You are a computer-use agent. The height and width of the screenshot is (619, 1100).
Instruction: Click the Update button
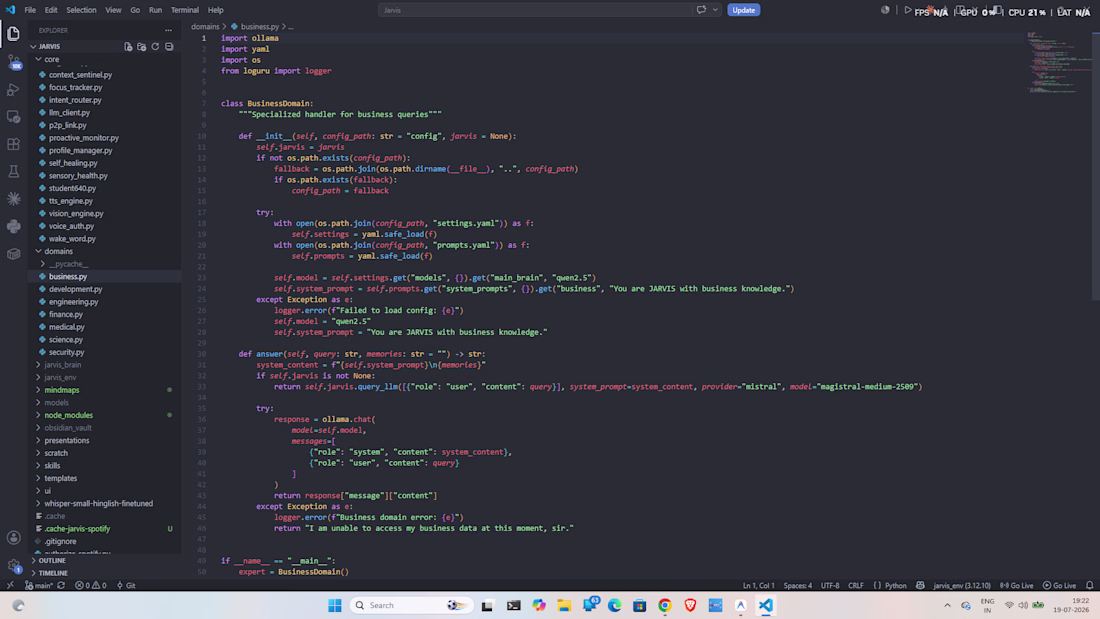coord(744,10)
